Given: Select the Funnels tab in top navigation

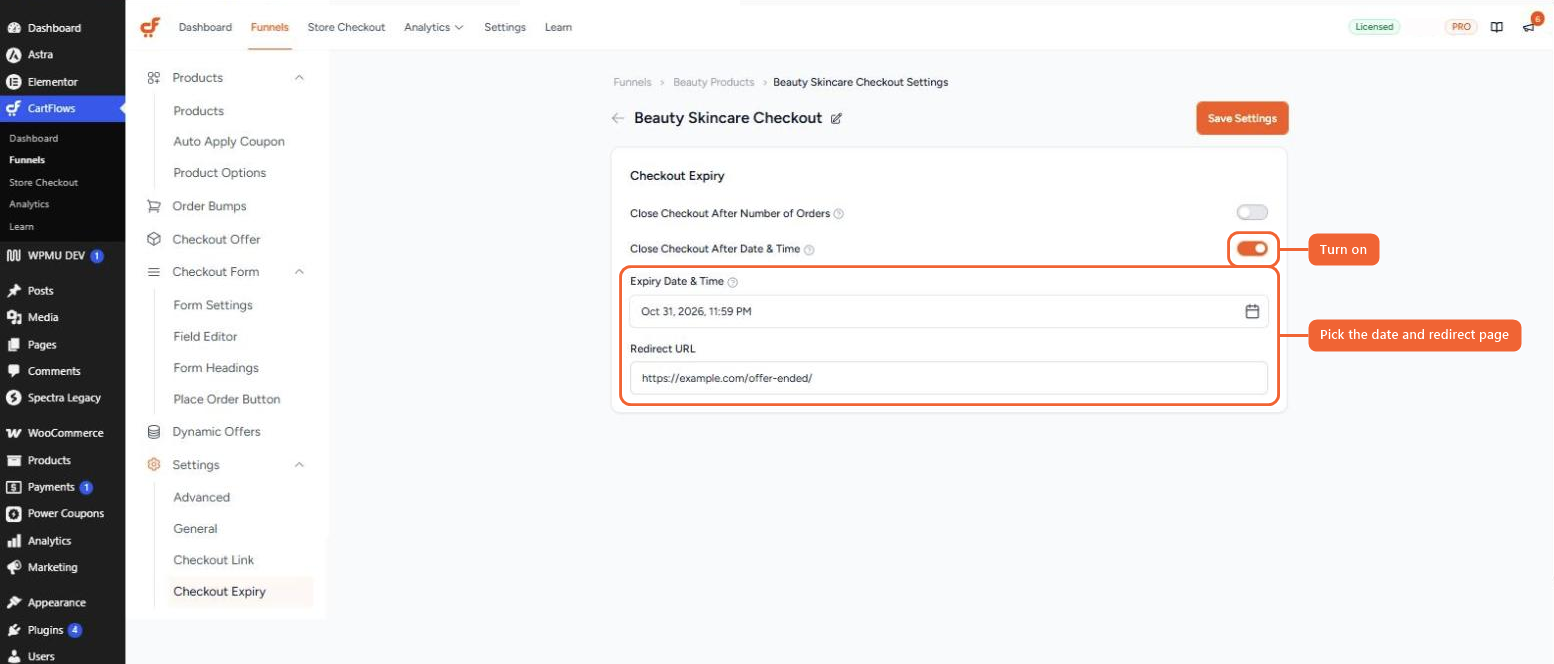Looking at the screenshot, I should pyautogui.click(x=270, y=27).
